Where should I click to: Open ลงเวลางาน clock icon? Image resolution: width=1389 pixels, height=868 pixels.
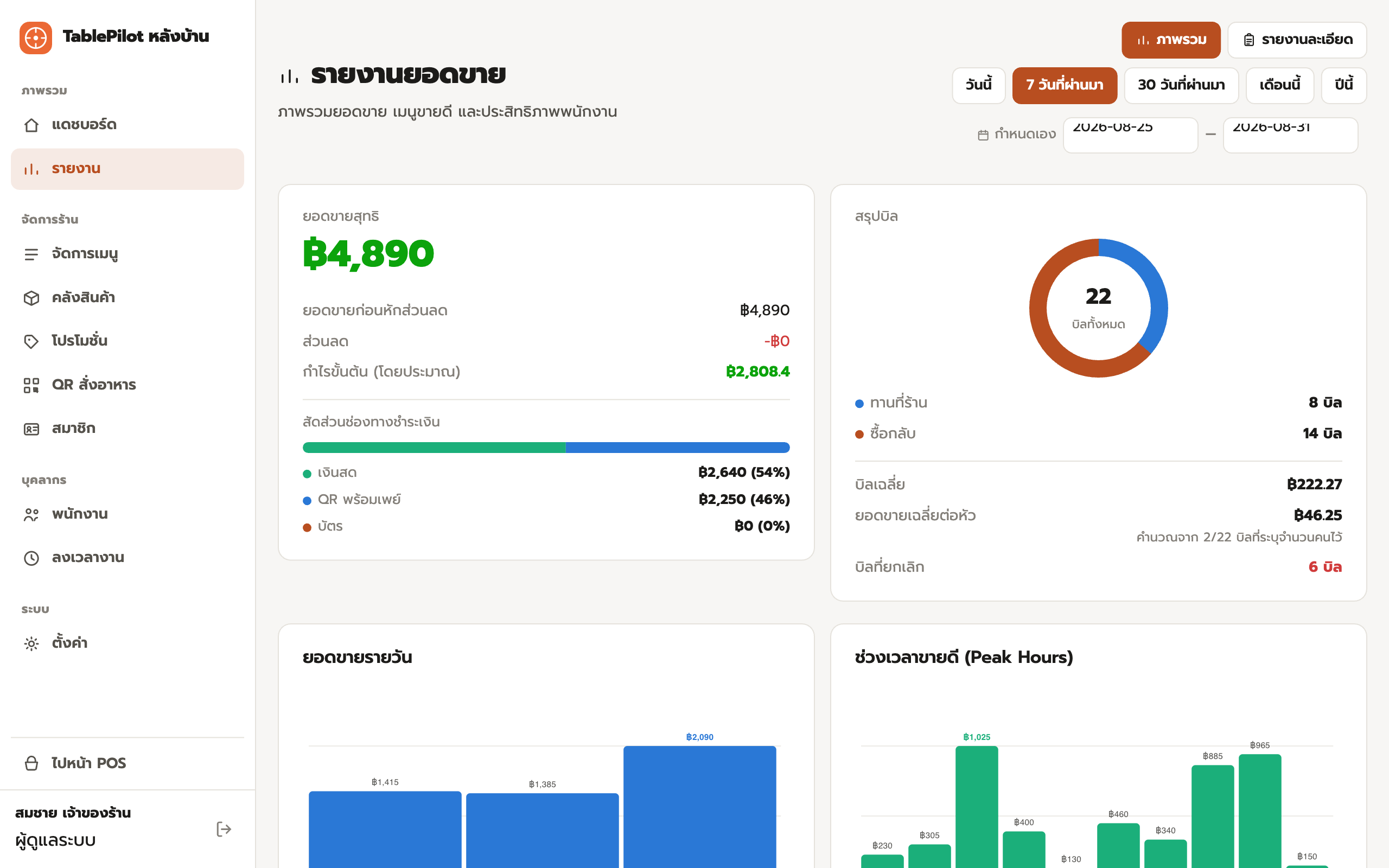click(x=31, y=558)
